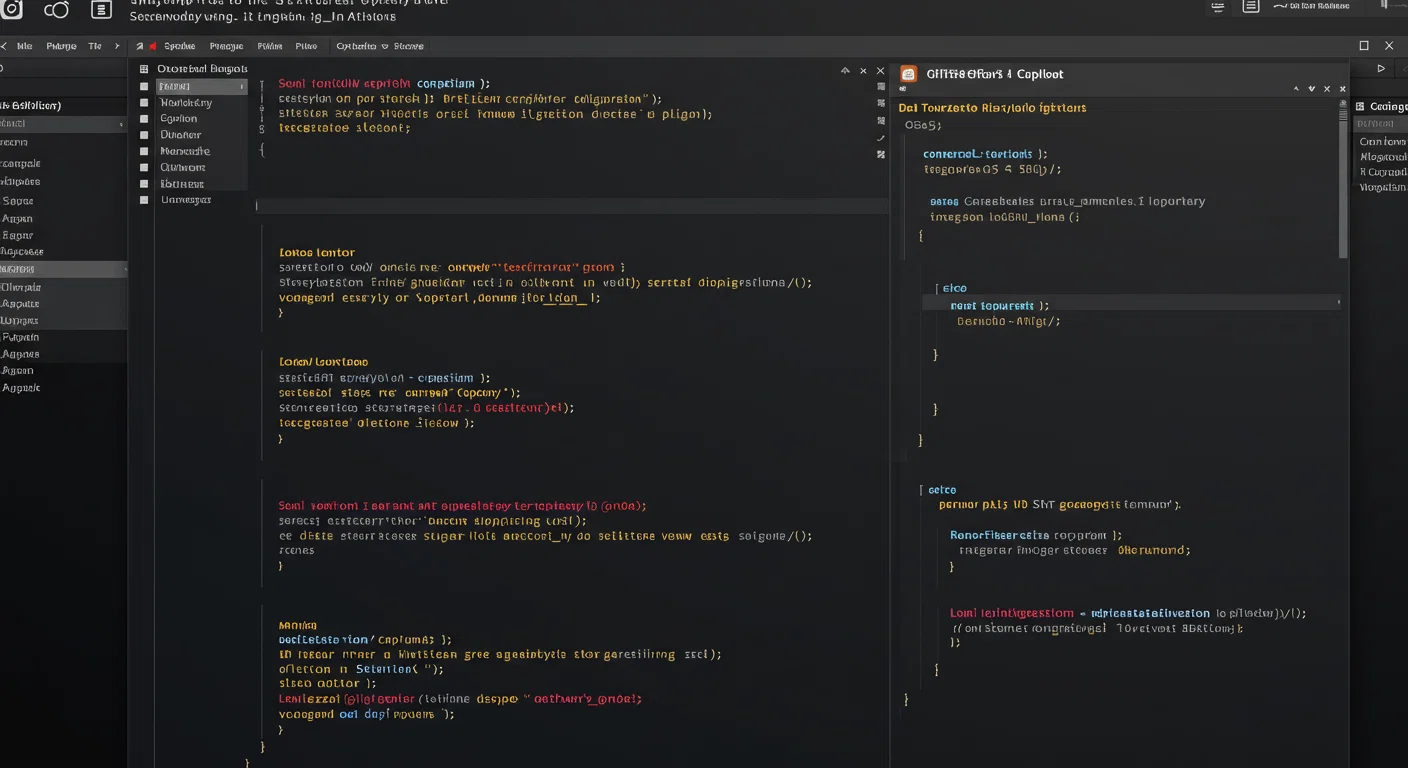This screenshot has width=1408, height=768.
Task: Open the grey dropdown field atop left sidebar
Action: pyautogui.click(x=63, y=124)
